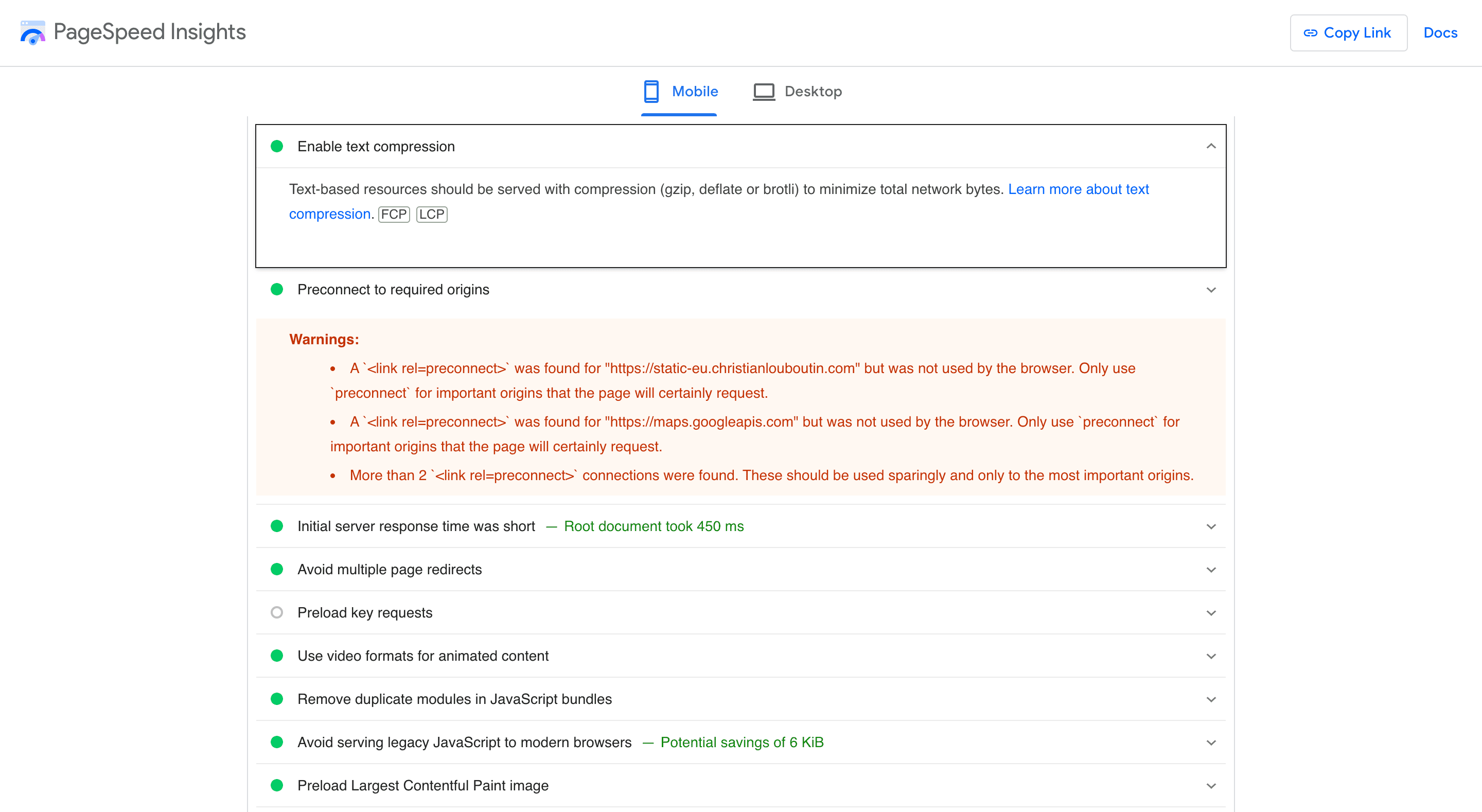This screenshot has width=1482, height=812.
Task: Open the Learn more about text compression link
Action: coord(1079,189)
